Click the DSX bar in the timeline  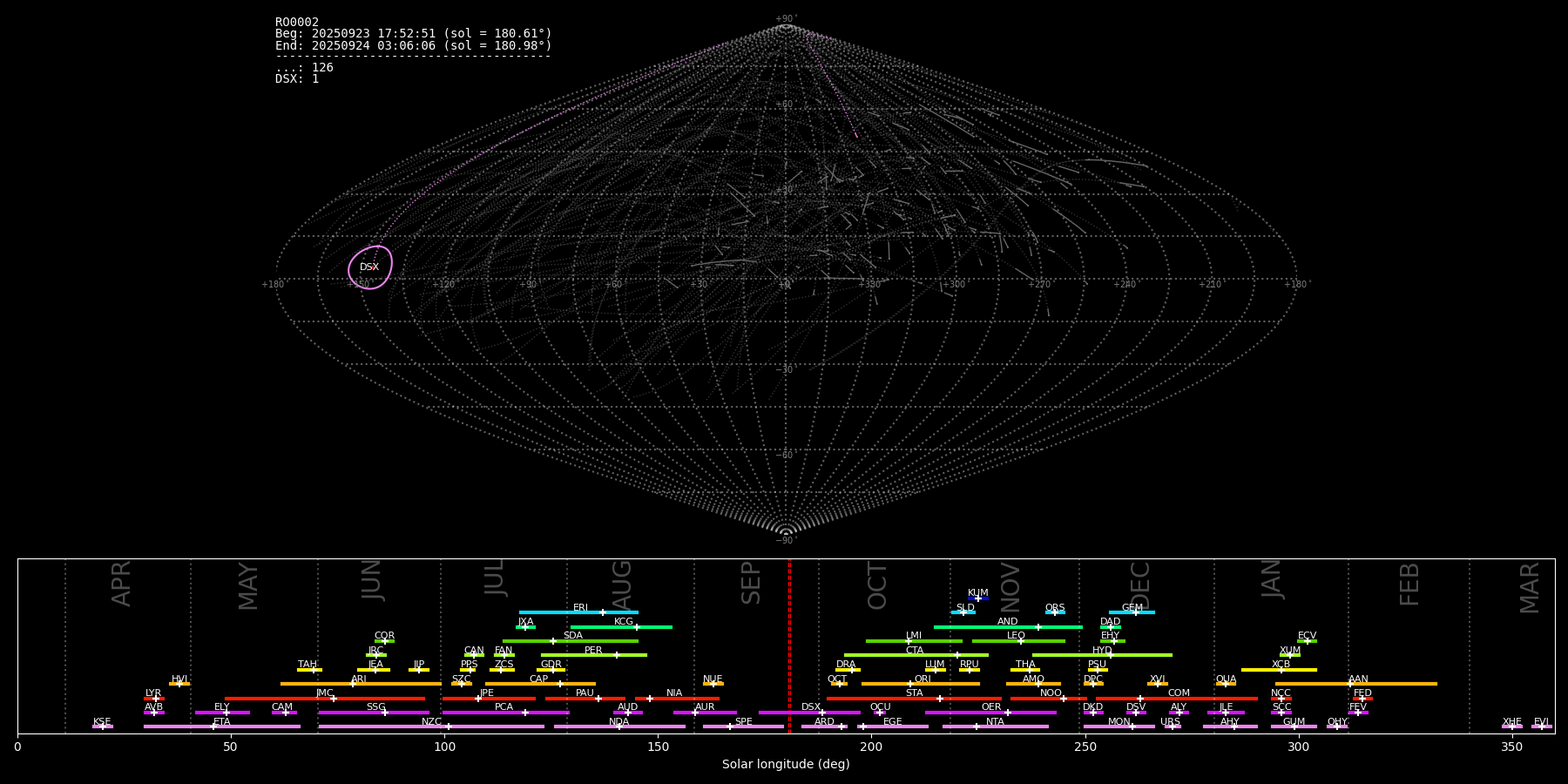(809, 713)
